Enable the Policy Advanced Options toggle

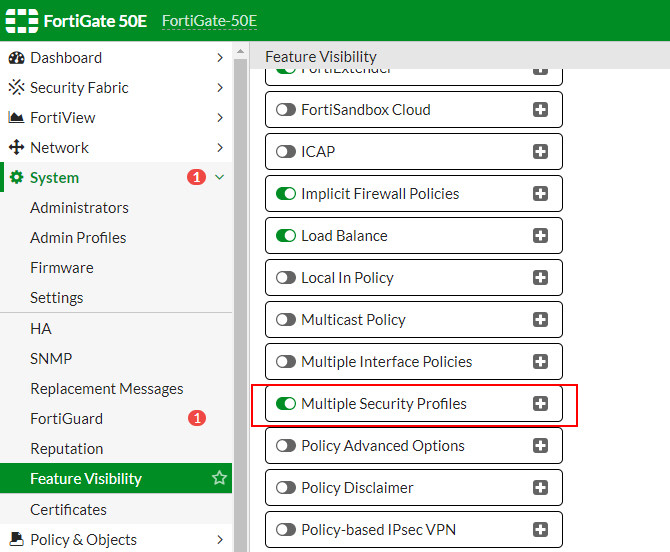(286, 446)
